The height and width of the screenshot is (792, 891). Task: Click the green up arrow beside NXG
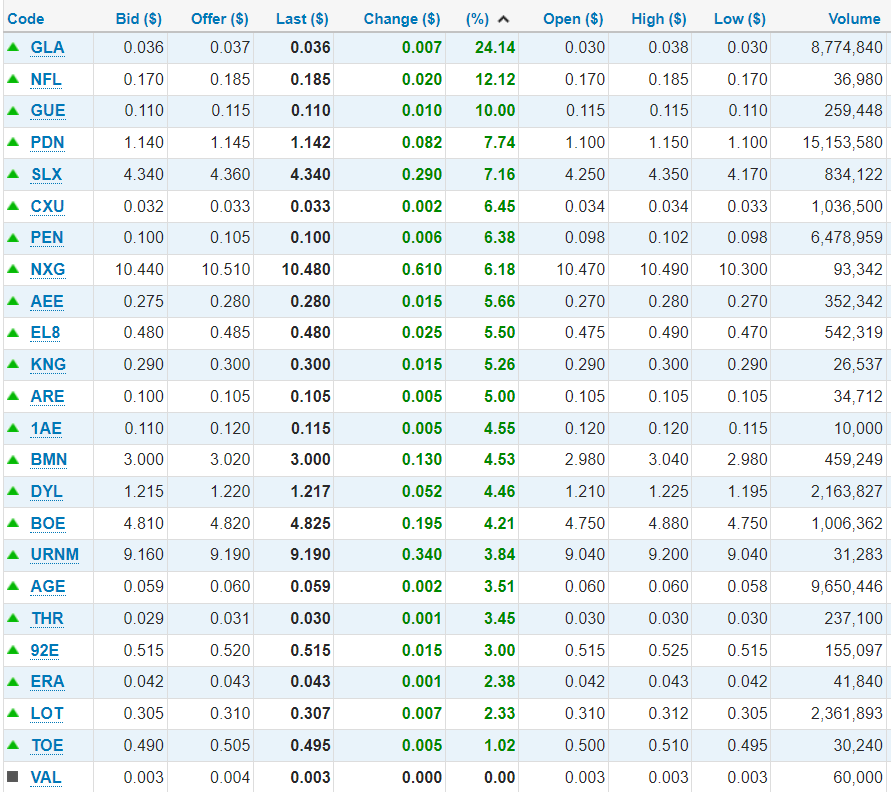coord(13,269)
